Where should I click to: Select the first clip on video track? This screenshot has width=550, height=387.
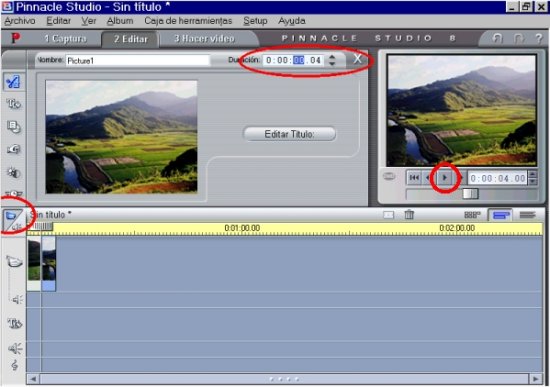34,263
